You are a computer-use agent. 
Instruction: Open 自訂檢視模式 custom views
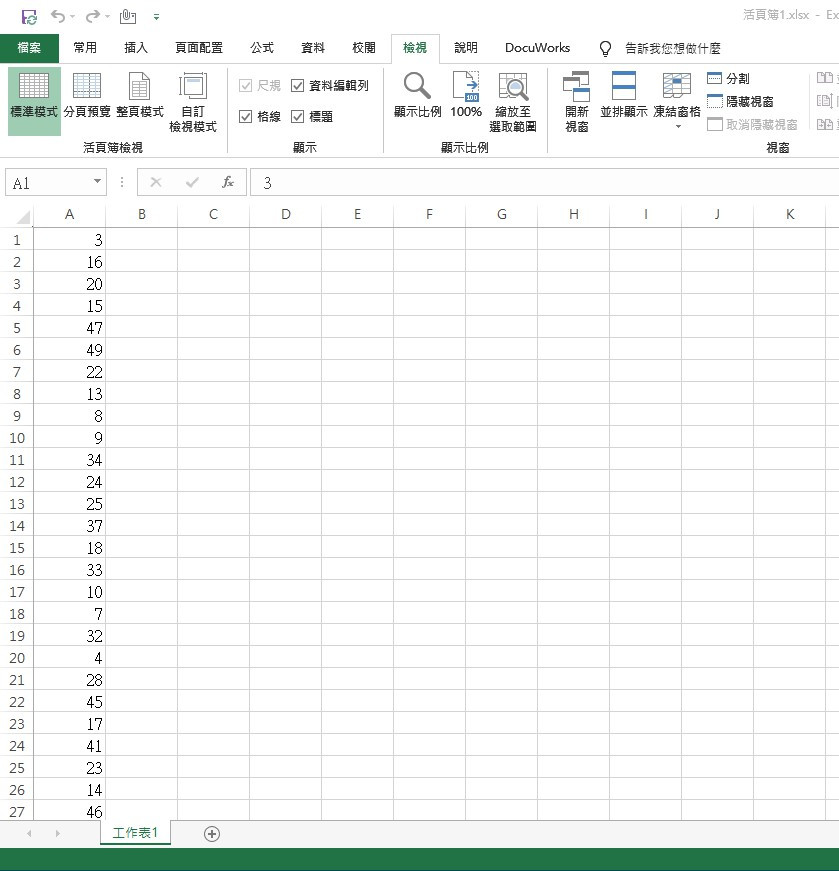click(x=193, y=102)
